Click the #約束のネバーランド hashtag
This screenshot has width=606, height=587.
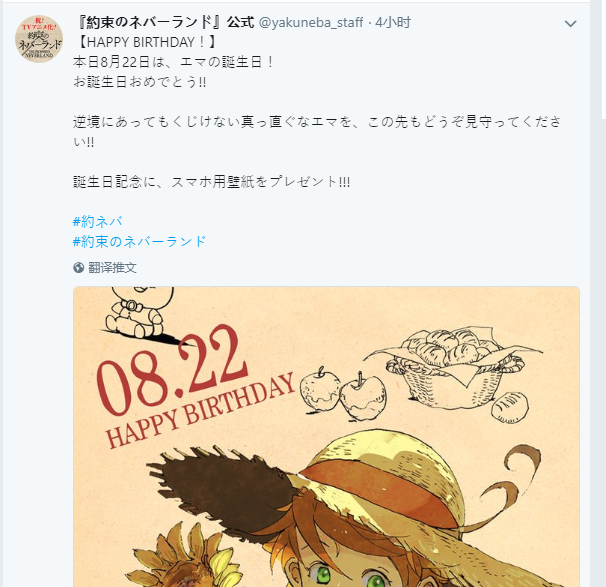[139, 242]
